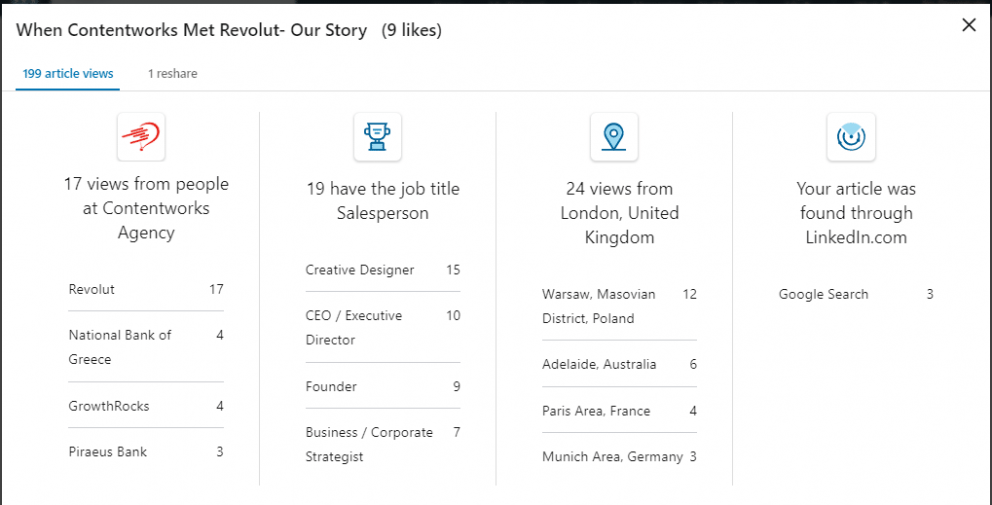Select the Munich Area, Germany row
The height and width of the screenshot is (505, 992).
tap(619, 456)
